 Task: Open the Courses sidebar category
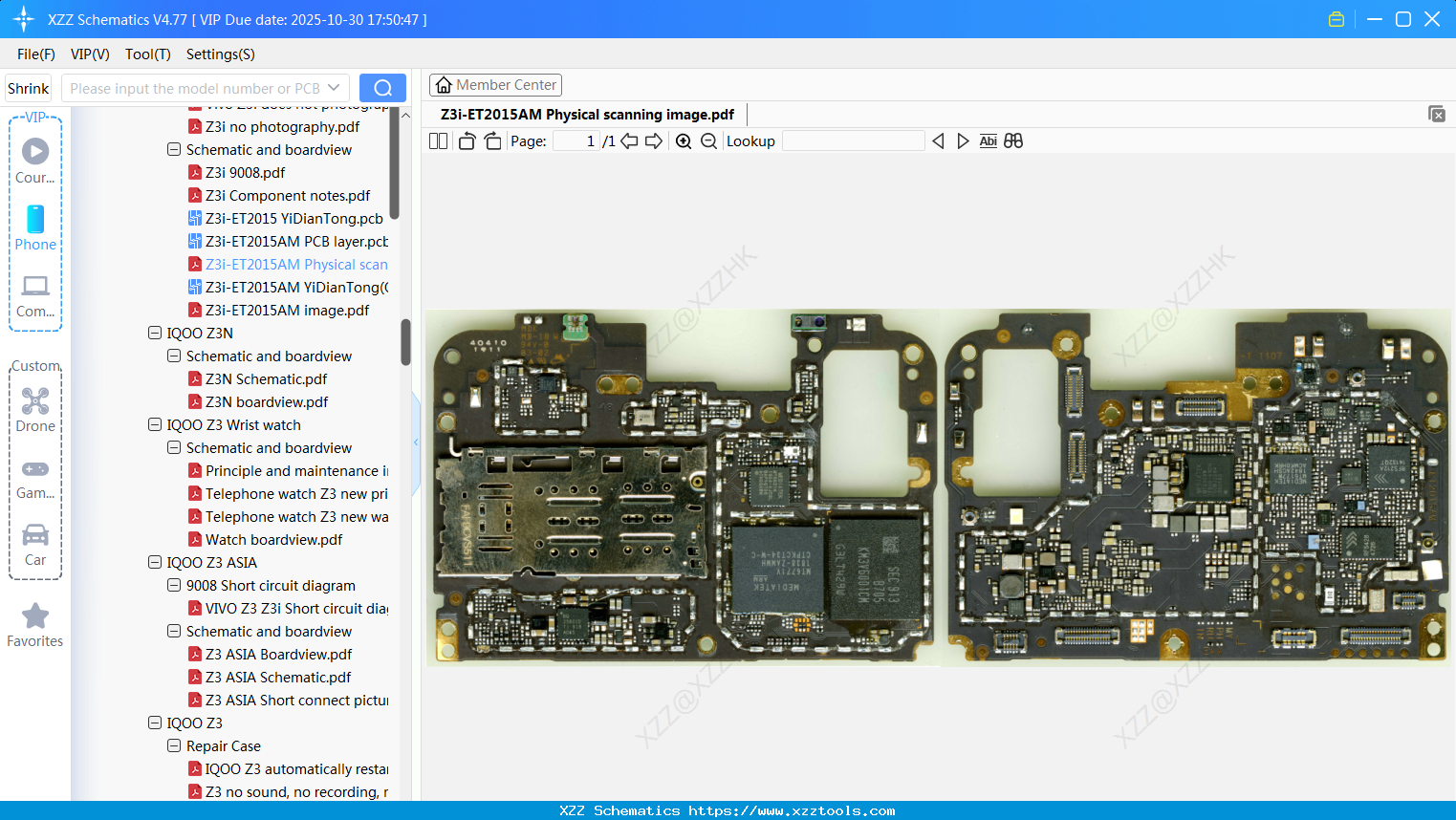click(x=35, y=161)
